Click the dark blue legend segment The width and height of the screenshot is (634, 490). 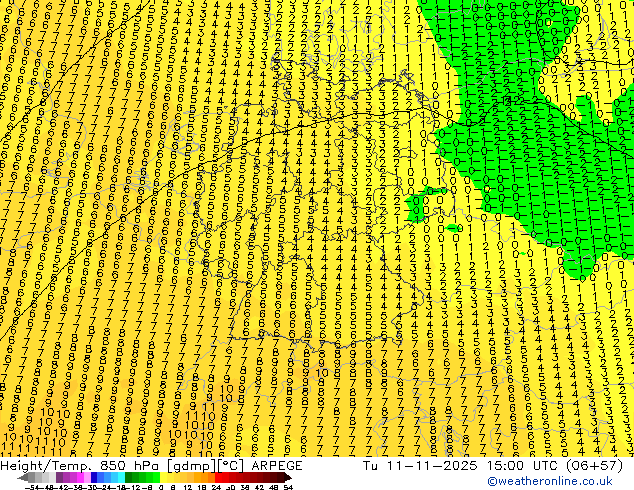pyautogui.click(x=94, y=478)
